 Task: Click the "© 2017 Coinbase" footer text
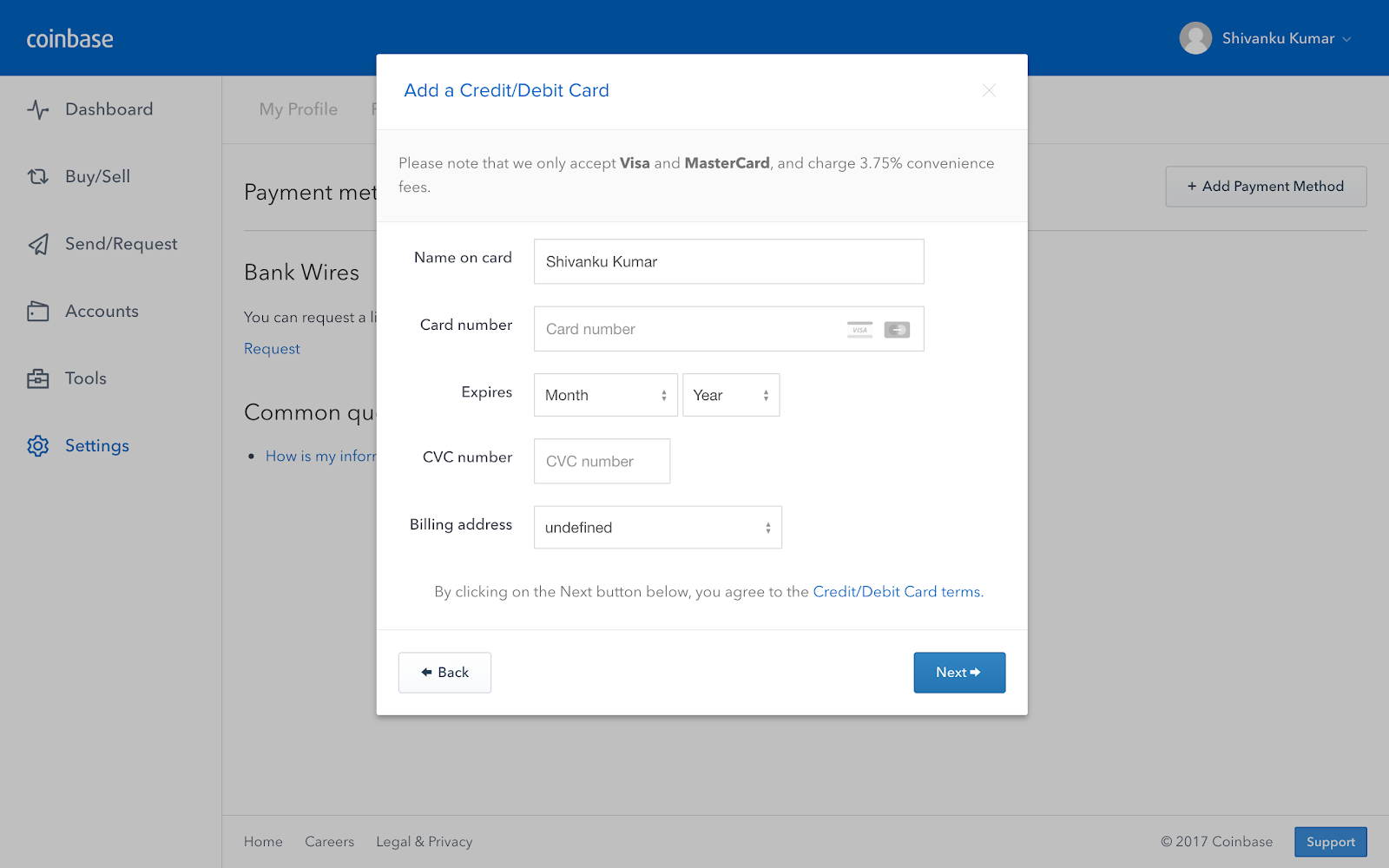coord(1216,842)
